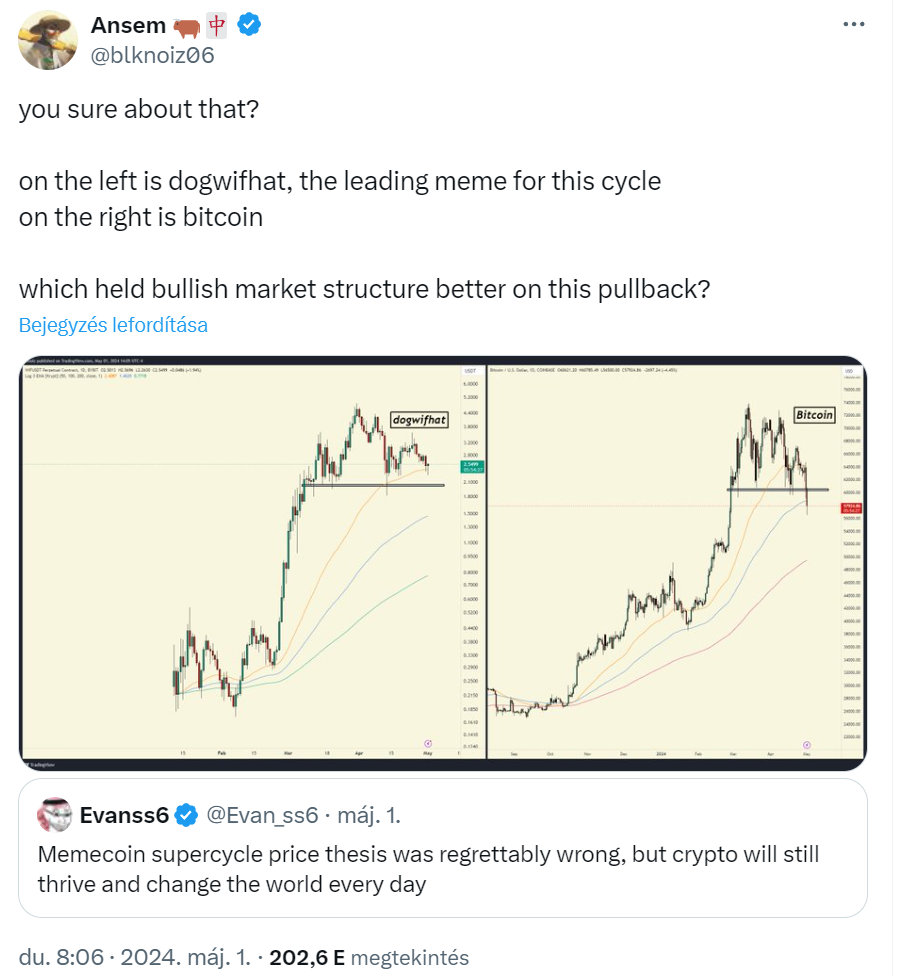Click Evanss6's small avatar in quoted tweet
Image resolution: width=898 pixels, height=976 pixels.
pos(55,814)
